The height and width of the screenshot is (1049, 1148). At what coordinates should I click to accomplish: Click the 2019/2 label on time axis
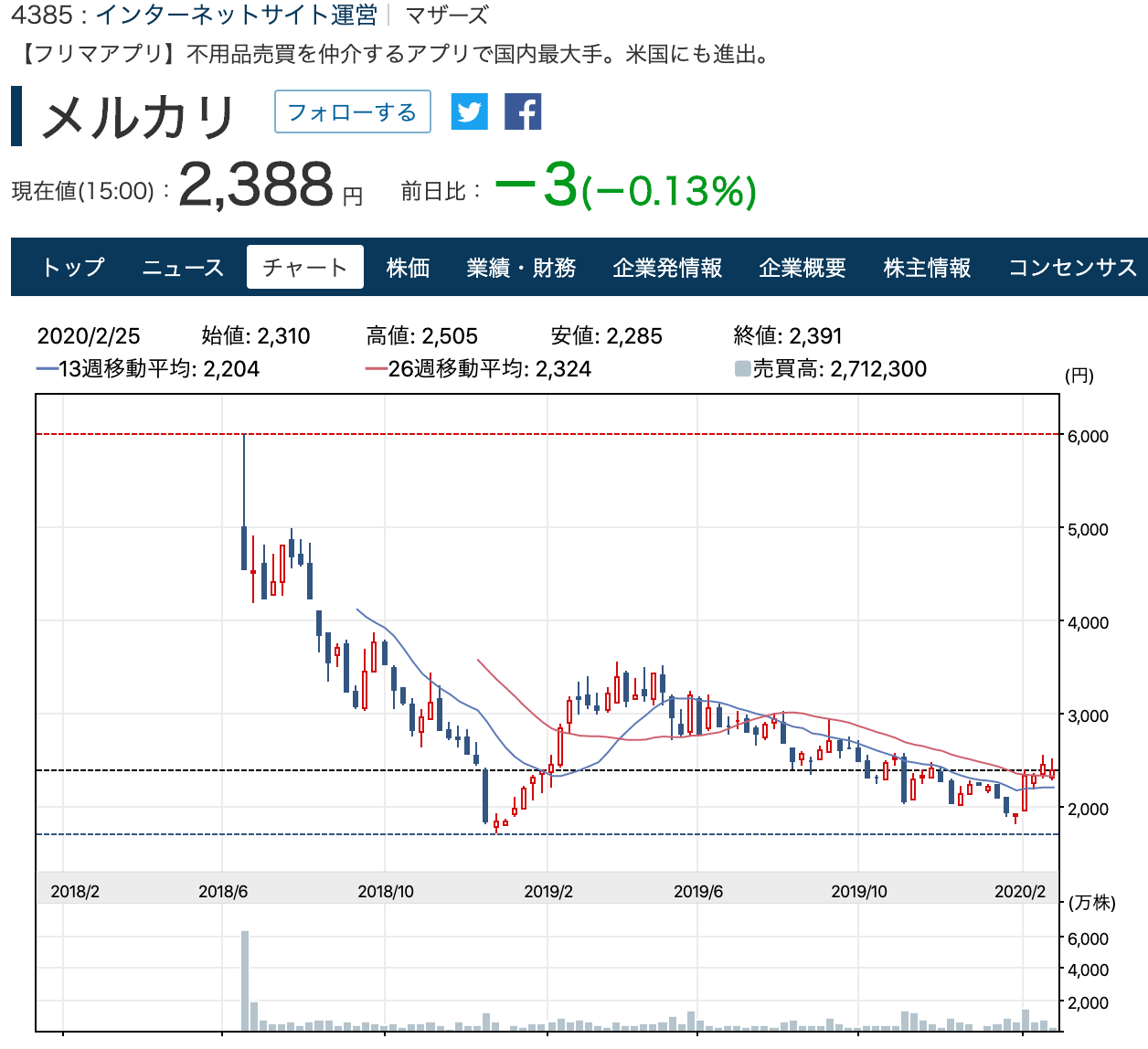[x=548, y=891]
